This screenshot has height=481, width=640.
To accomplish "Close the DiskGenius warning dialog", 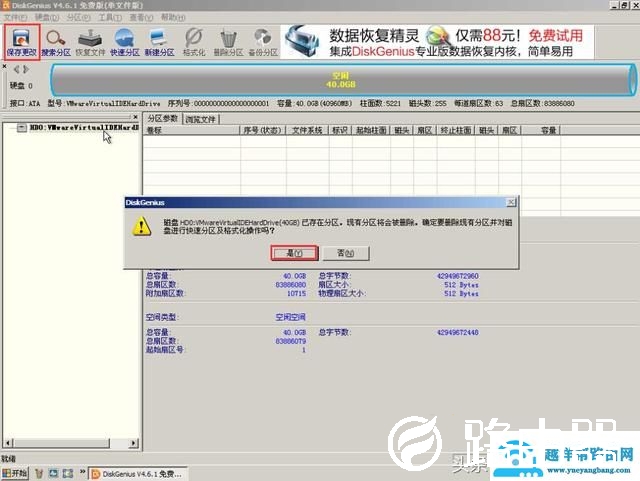I will 511,202.
